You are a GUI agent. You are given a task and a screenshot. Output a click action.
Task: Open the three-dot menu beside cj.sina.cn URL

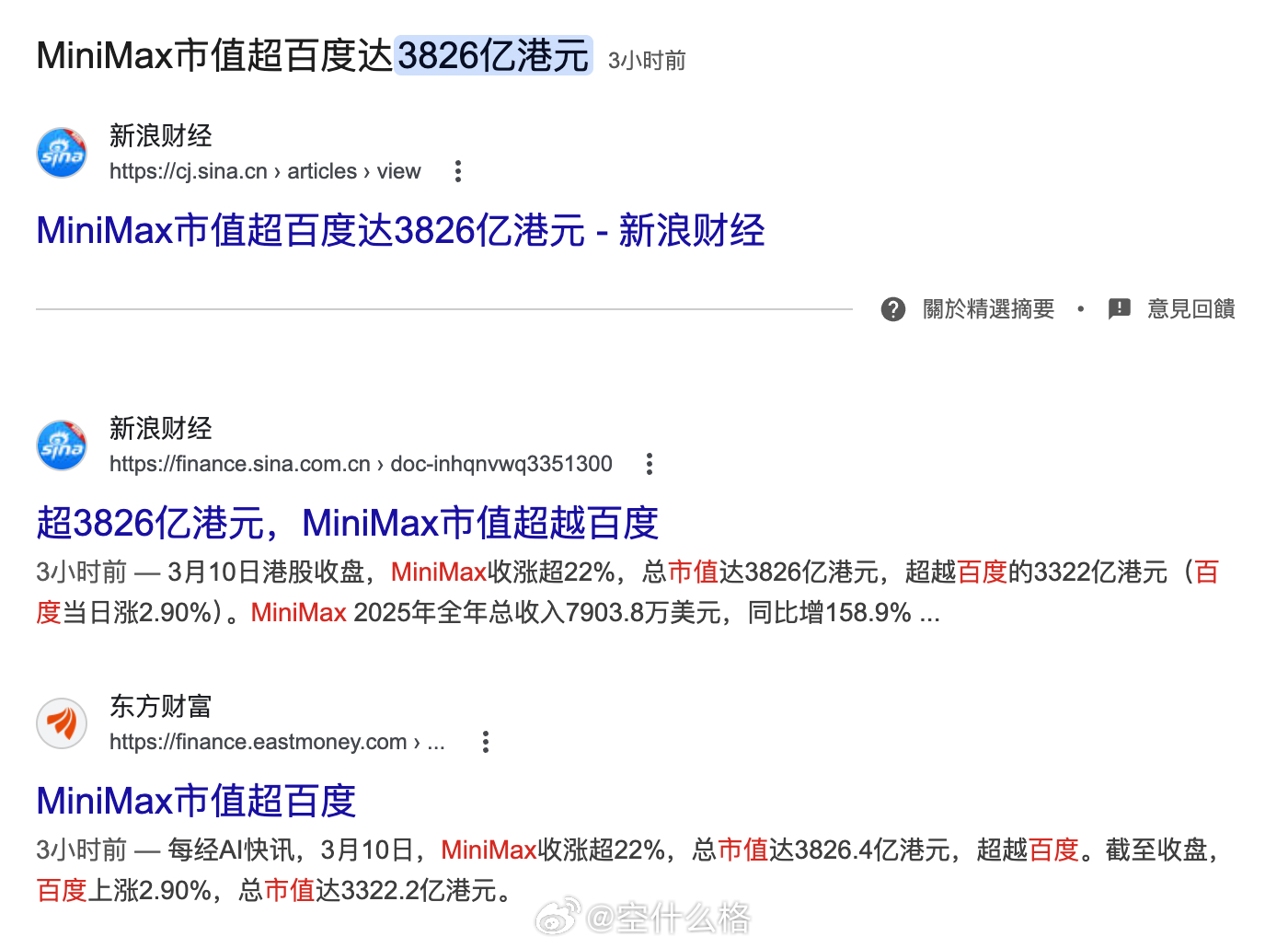(x=458, y=171)
